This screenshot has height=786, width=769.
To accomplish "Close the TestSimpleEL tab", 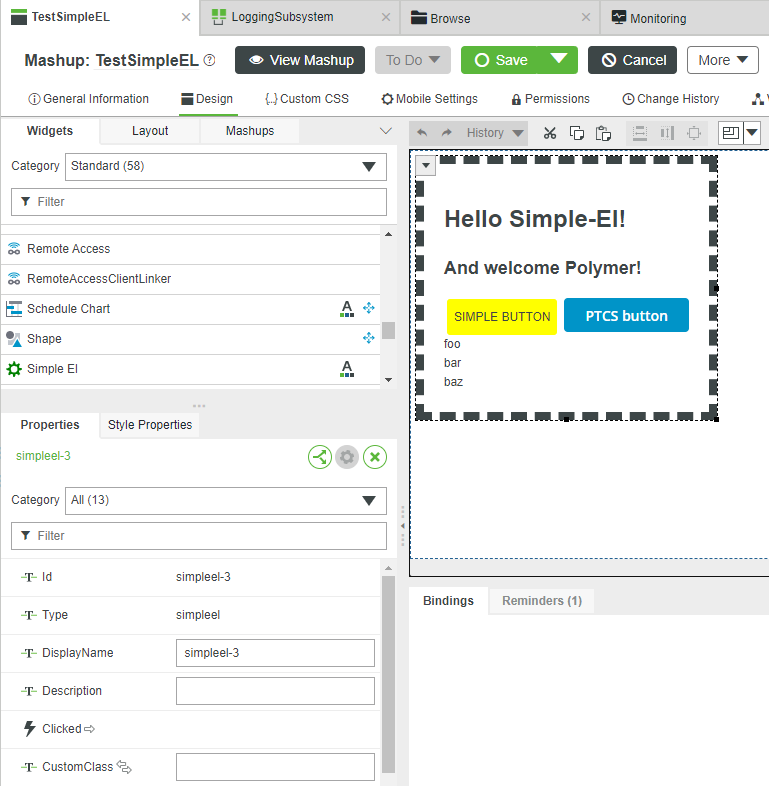I will [186, 17].
